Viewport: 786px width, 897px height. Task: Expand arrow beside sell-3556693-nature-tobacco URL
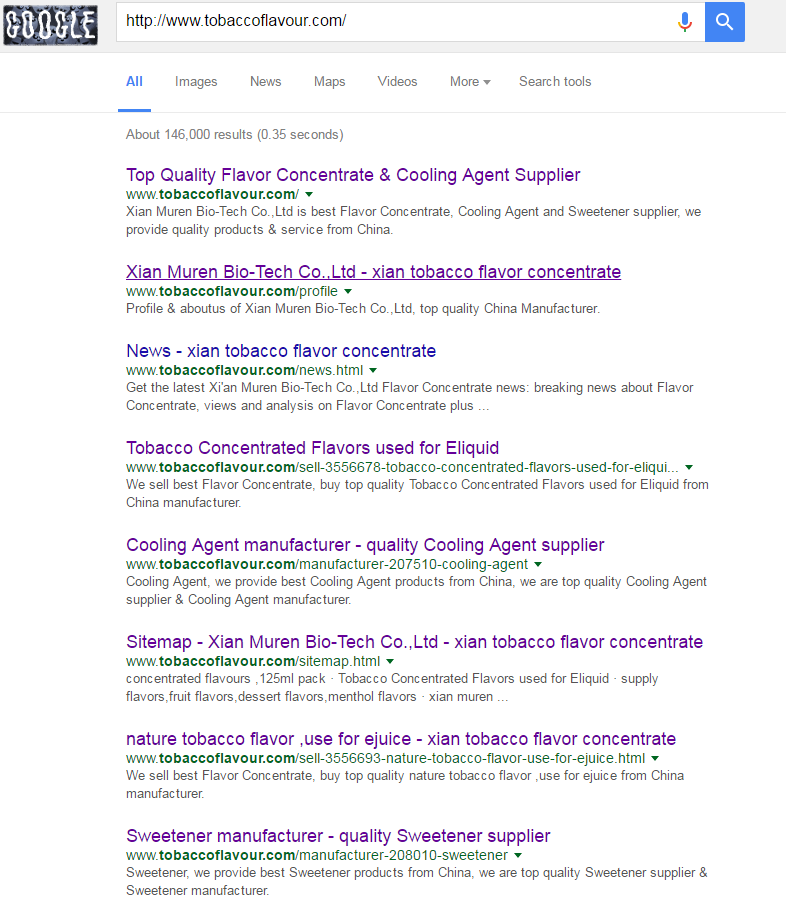[x=655, y=758]
